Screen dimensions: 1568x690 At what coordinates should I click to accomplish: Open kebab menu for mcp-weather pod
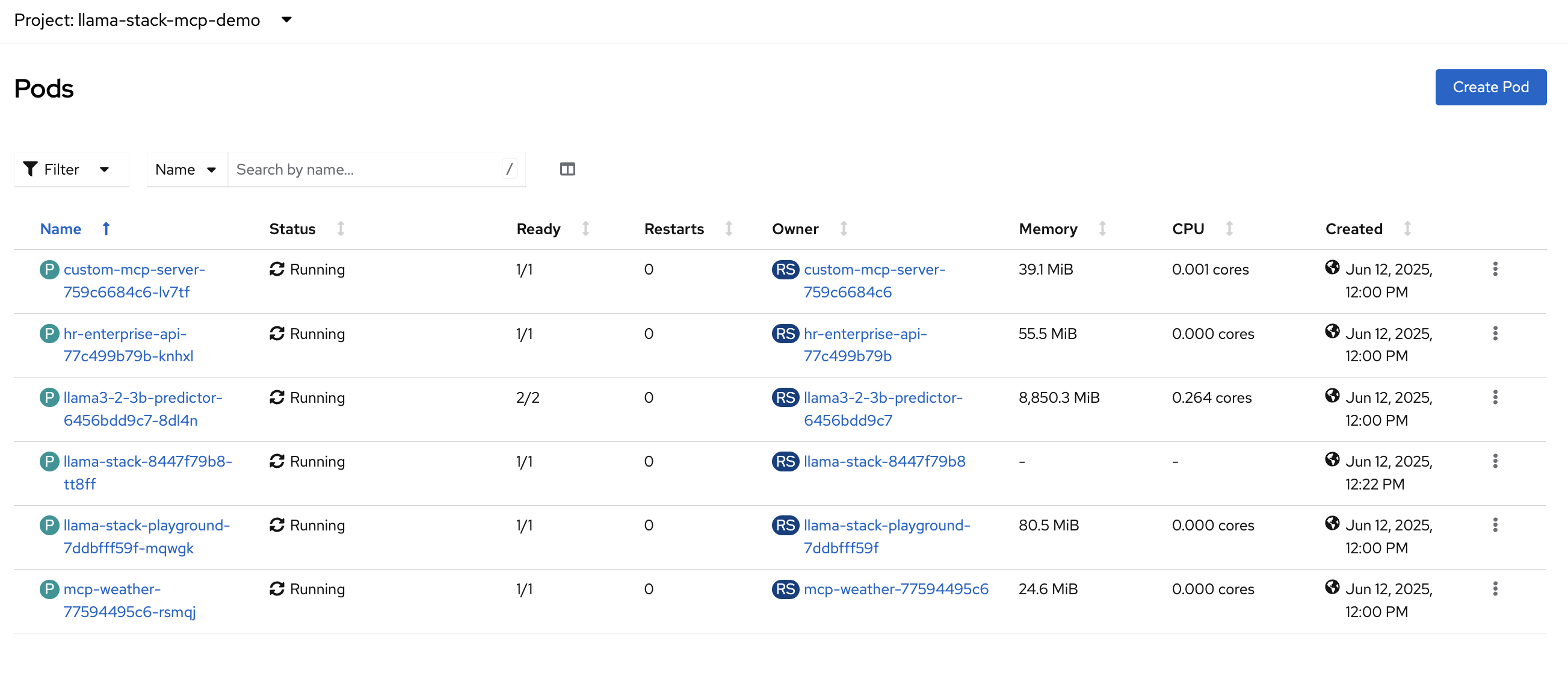tap(1495, 589)
